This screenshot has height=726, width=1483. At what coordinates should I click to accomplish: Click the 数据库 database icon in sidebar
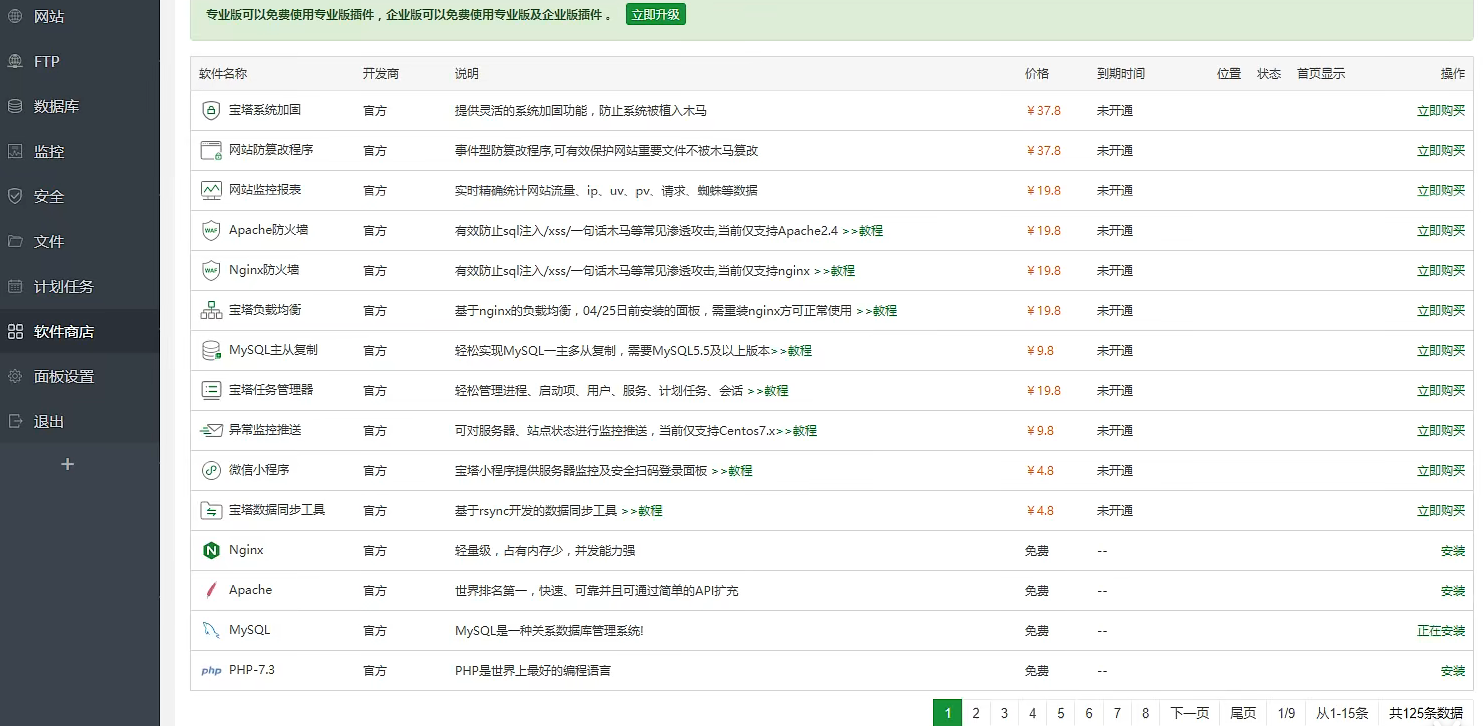(x=15, y=106)
